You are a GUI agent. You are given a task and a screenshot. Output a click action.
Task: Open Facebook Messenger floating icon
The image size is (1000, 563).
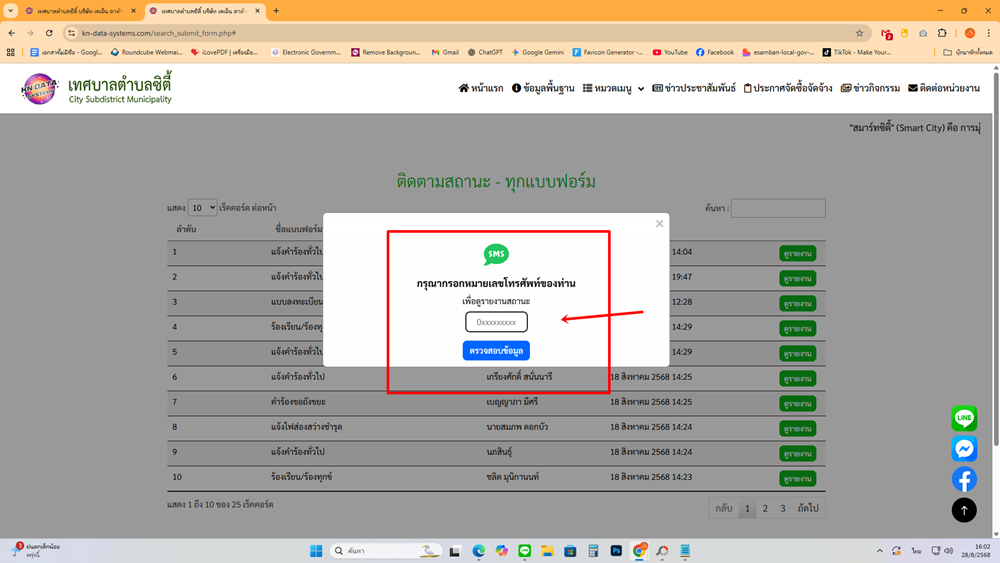point(964,449)
